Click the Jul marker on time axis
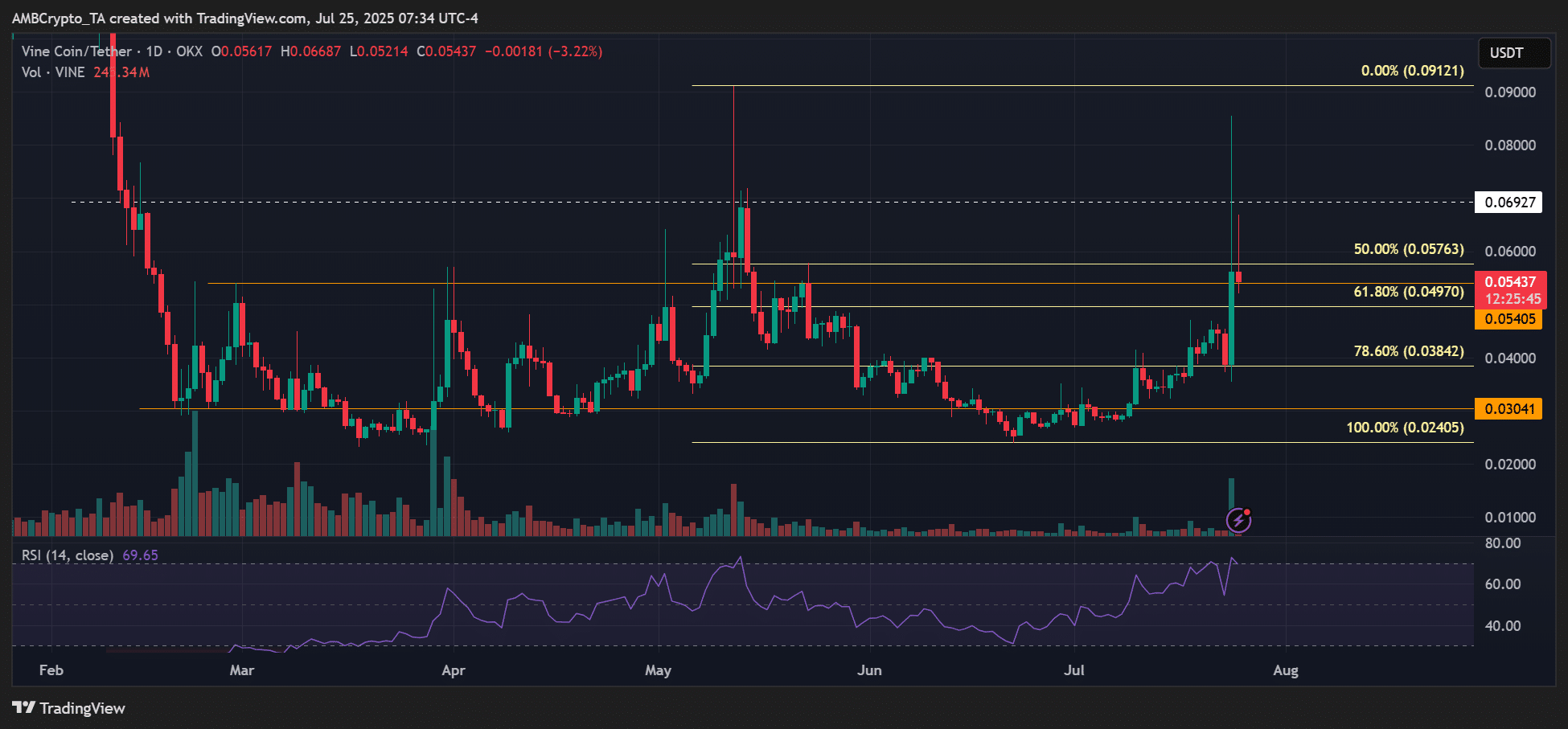This screenshot has width=1568, height=729. coord(1074,670)
